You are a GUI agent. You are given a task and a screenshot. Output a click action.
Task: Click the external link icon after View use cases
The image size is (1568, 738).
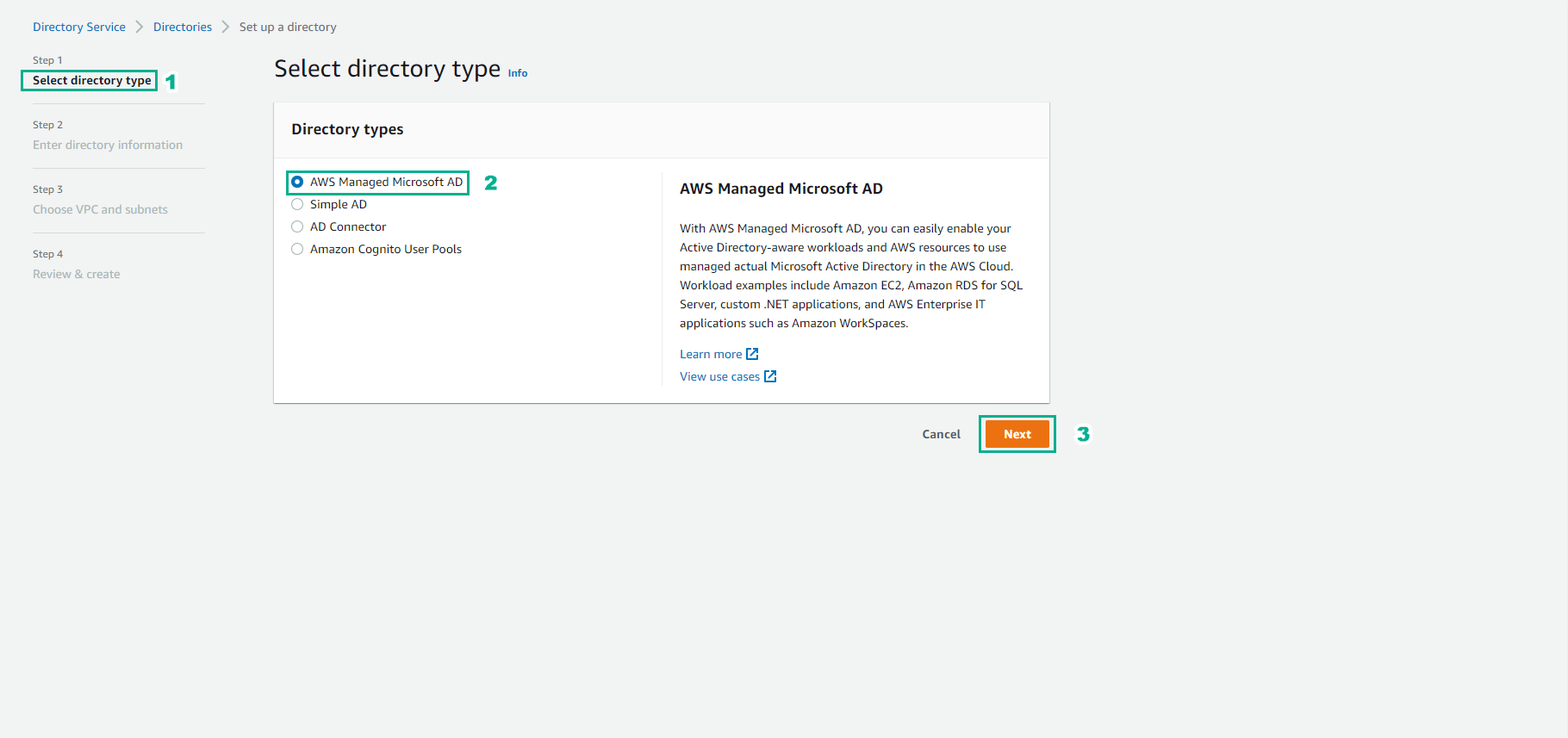(x=770, y=376)
